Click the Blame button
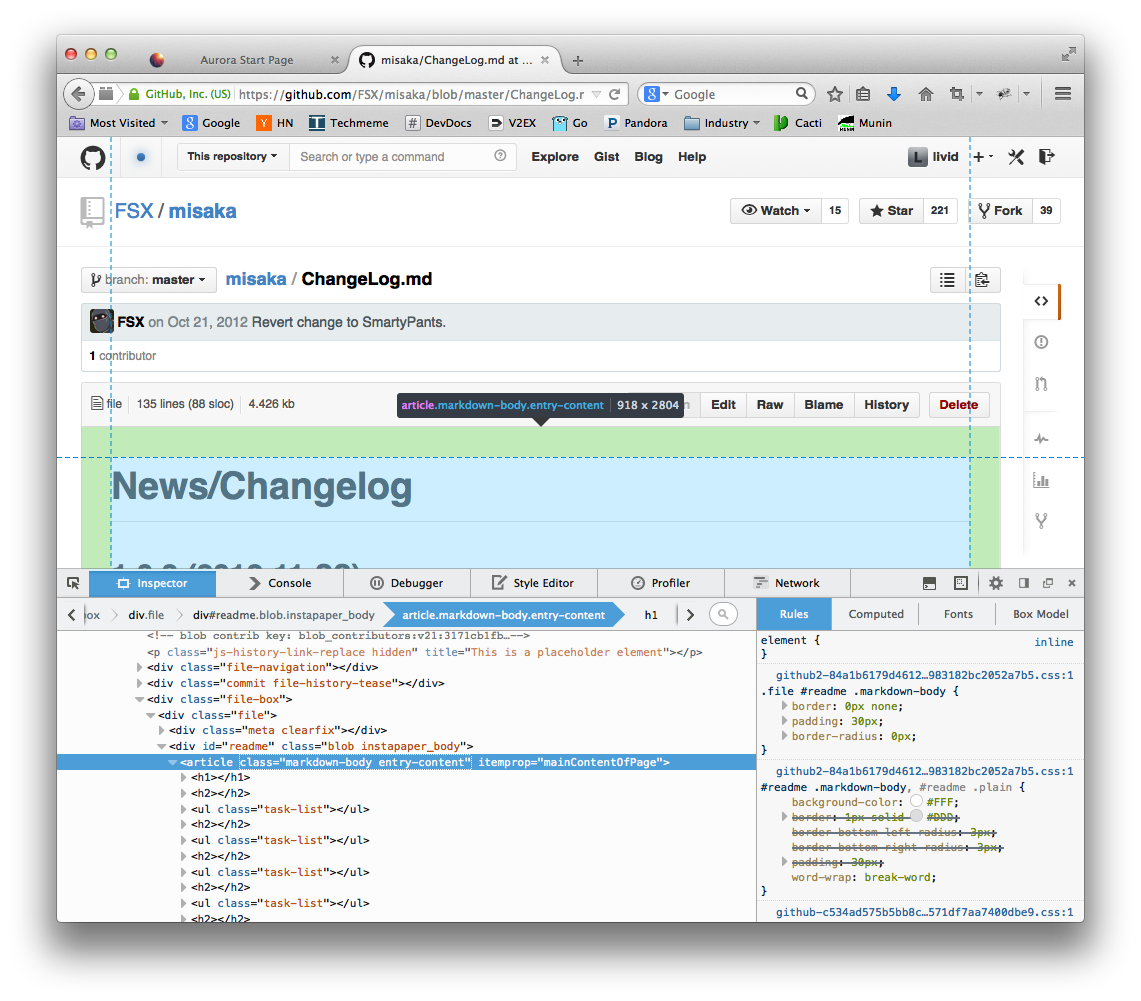1141x1001 pixels. (x=823, y=405)
